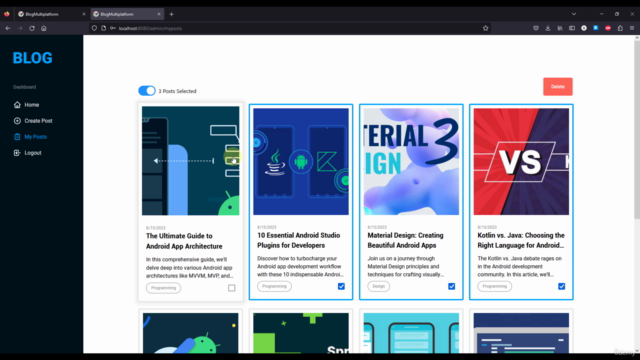The image size is (640, 360).
Task: Click the red adblock extension icon
Action: click(x=608, y=28)
